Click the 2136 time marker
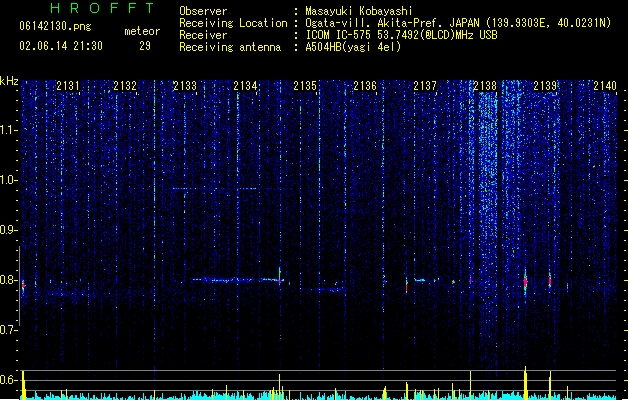The height and width of the screenshot is (400, 629). click(365, 86)
